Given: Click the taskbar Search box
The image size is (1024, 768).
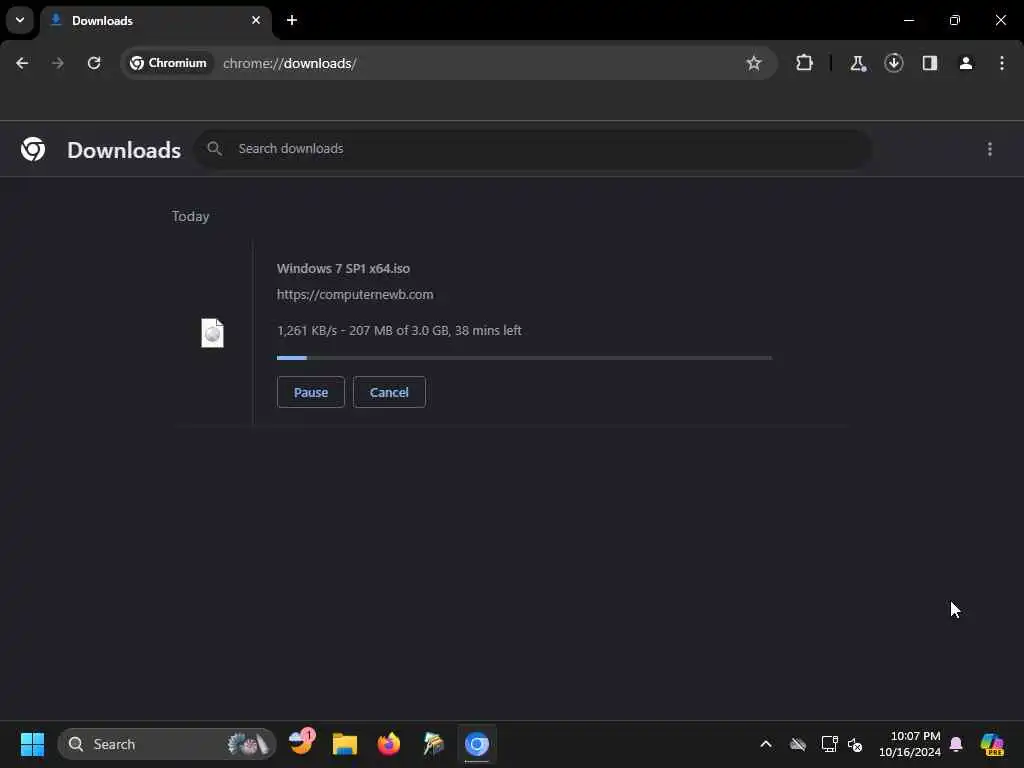Looking at the screenshot, I should [x=167, y=744].
